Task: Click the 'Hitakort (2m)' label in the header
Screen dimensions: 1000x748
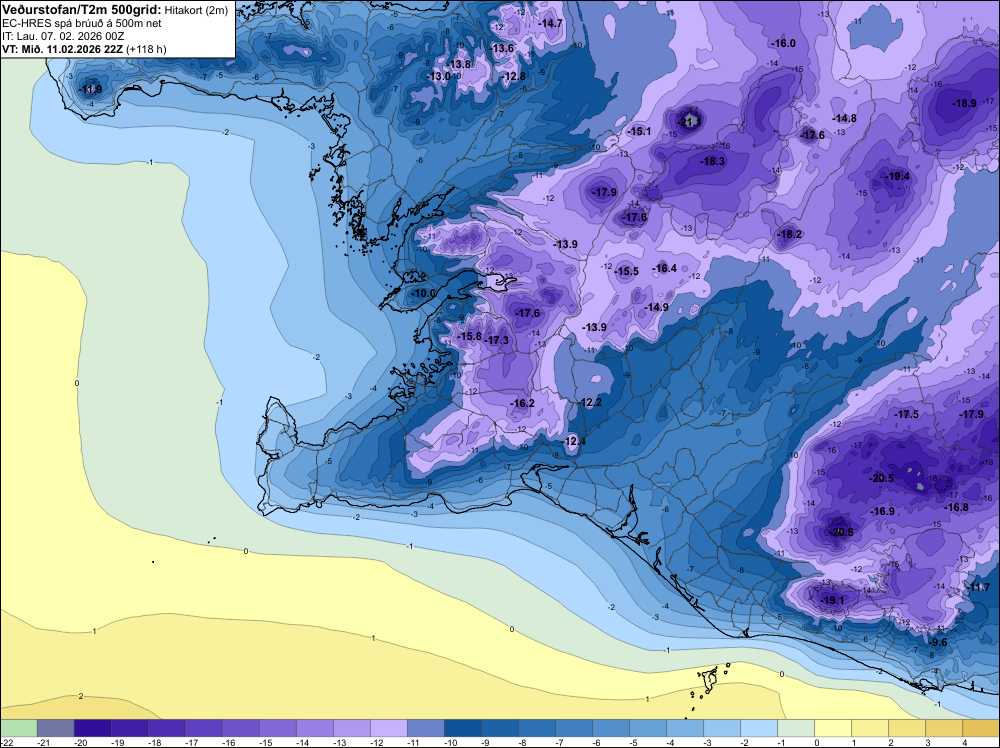Action: (x=196, y=10)
